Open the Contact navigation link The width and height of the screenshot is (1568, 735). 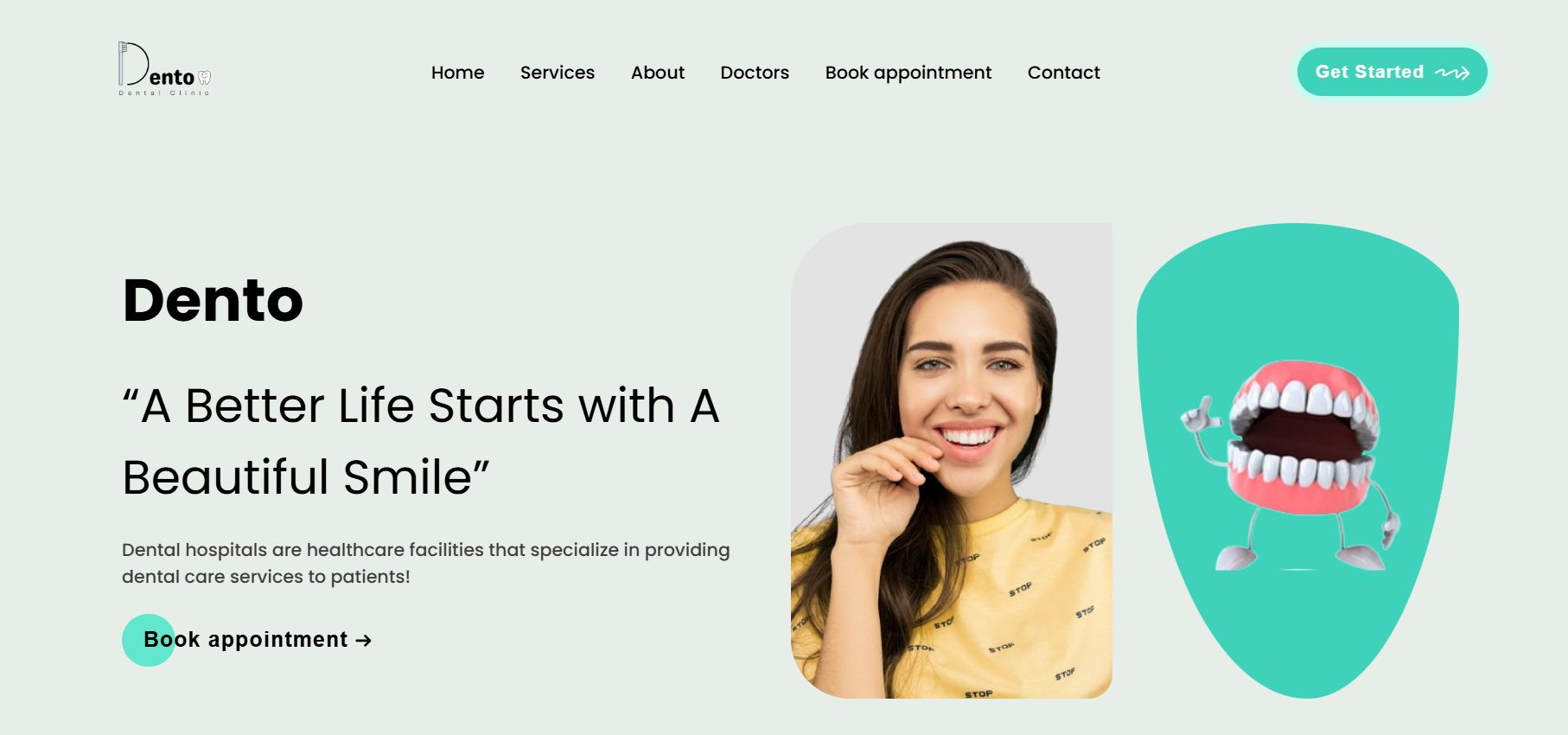(x=1064, y=73)
